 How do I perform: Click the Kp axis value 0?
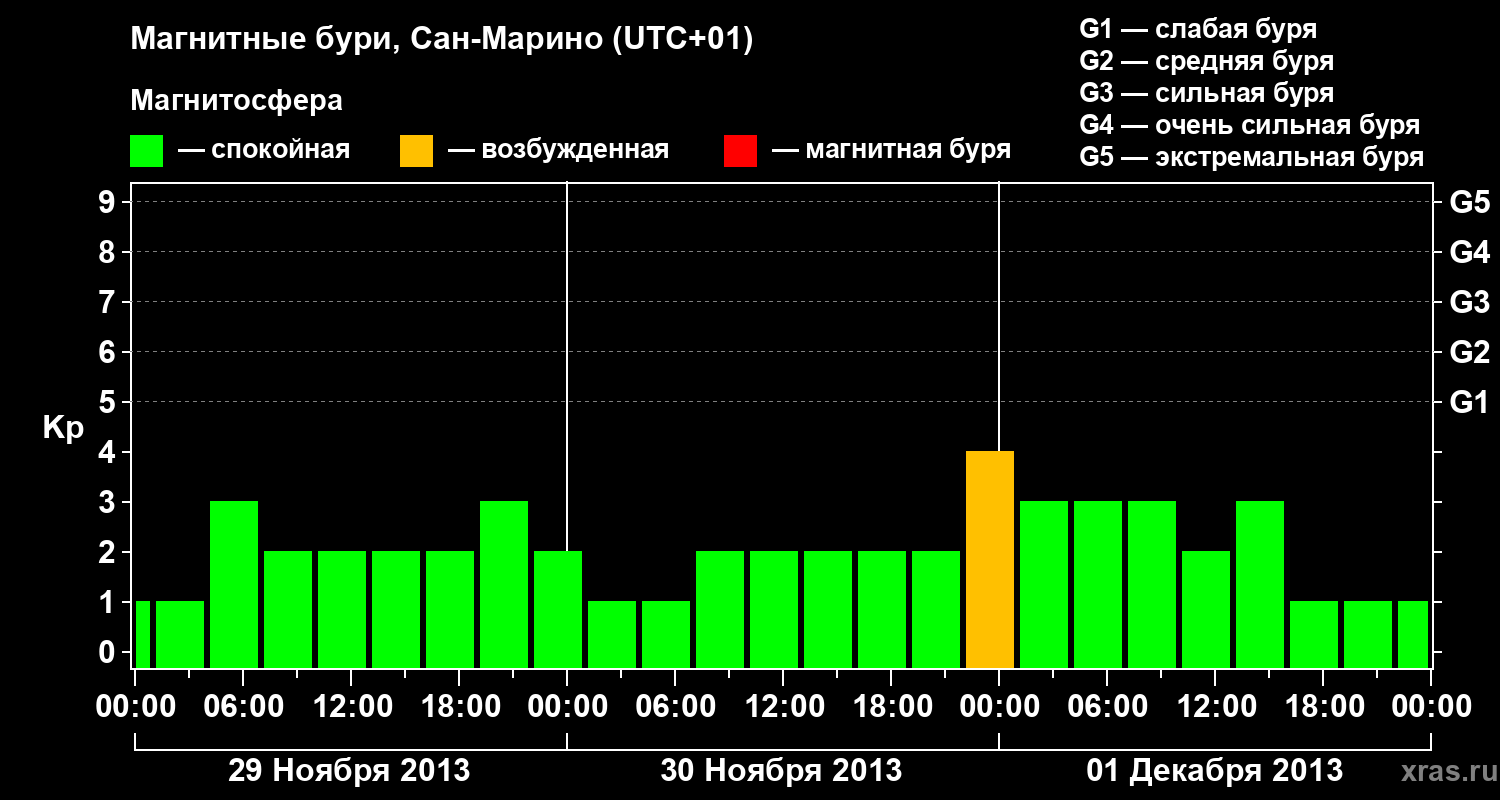click(109, 652)
